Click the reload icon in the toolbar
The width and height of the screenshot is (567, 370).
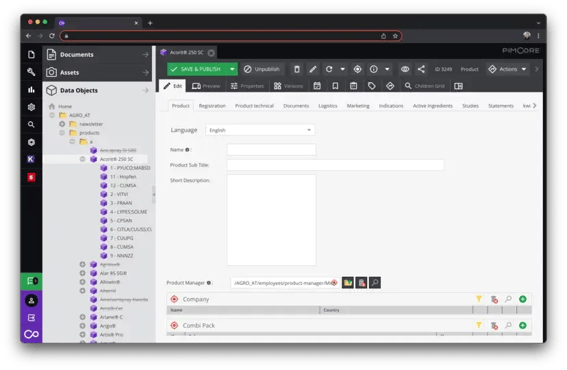click(329, 69)
